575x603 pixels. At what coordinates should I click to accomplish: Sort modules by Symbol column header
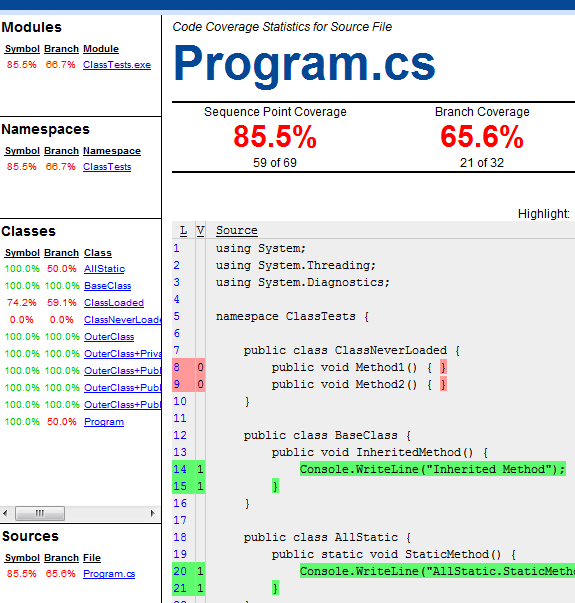pos(22,49)
